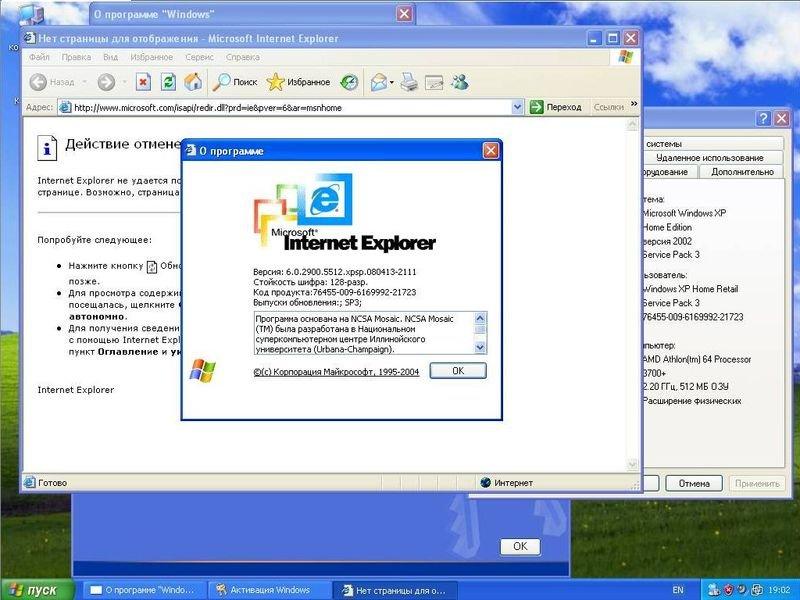This screenshot has height=600, width=800.
Task: Click the Переход go button
Action: 556,107
